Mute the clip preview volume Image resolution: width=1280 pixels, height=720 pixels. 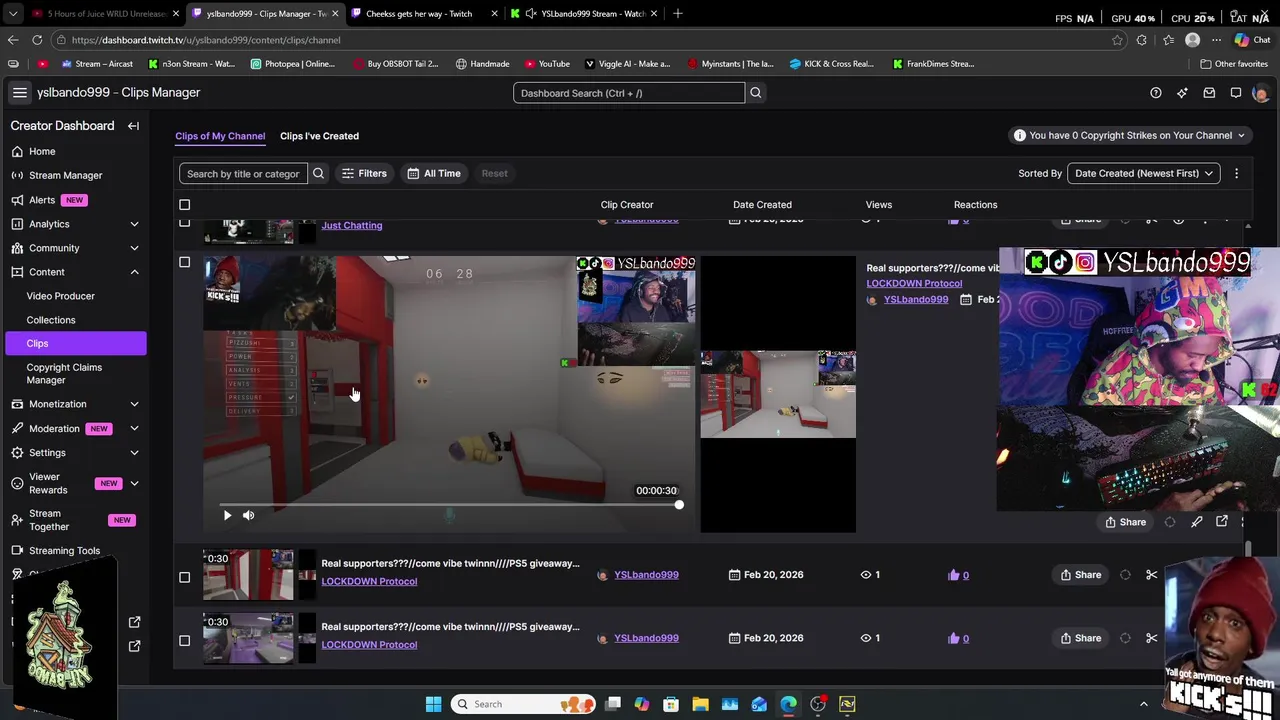tap(248, 515)
